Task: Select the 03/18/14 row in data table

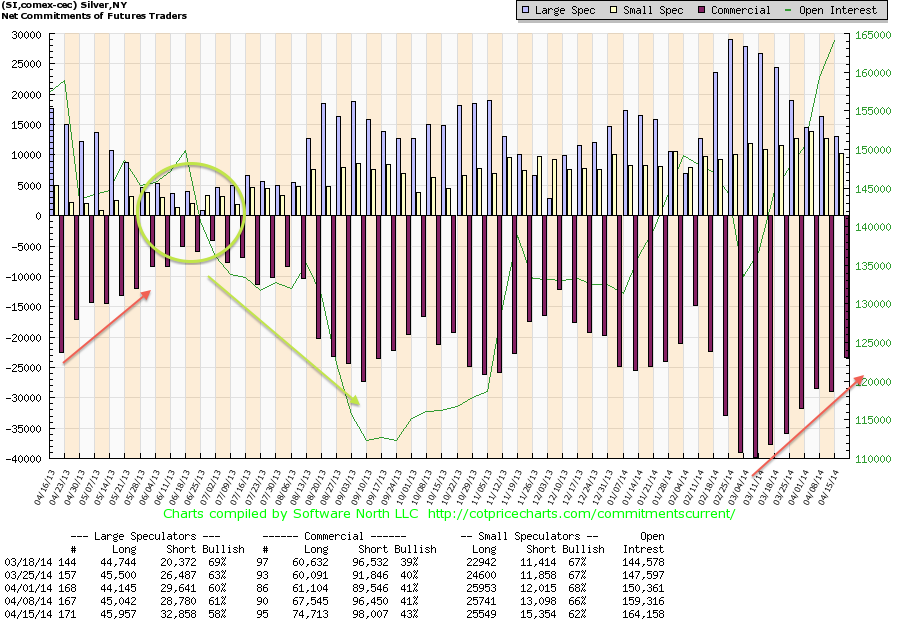Action: click(334, 562)
